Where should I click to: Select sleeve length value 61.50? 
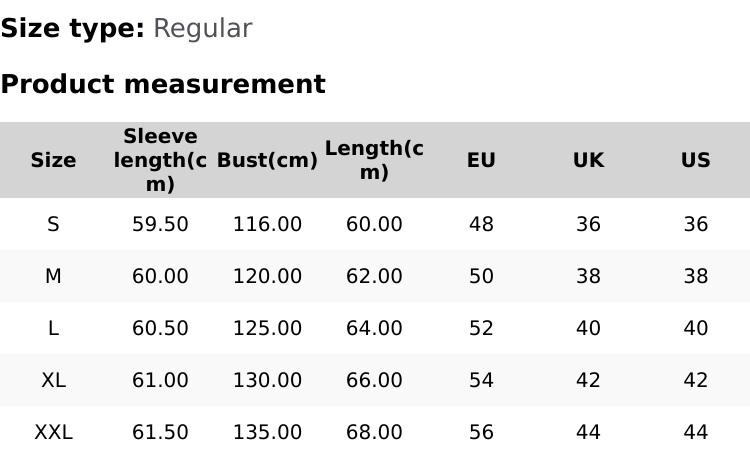(160, 432)
